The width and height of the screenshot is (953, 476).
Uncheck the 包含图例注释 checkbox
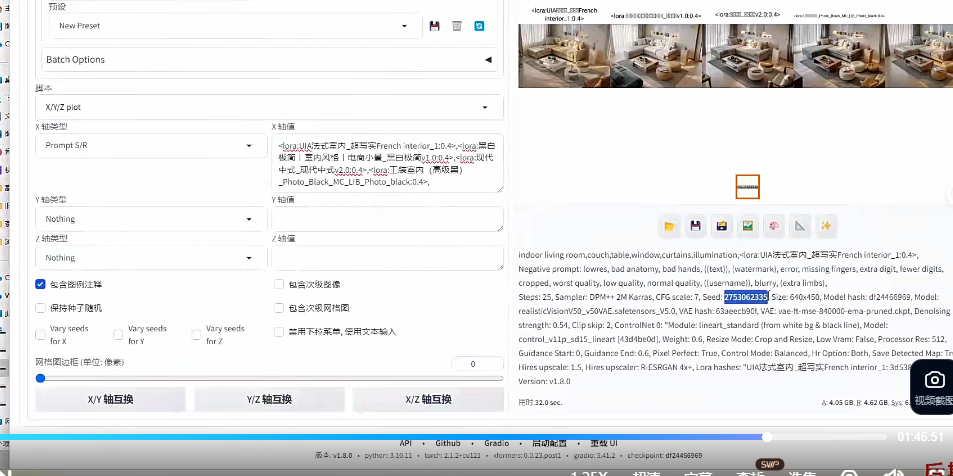click(41, 284)
